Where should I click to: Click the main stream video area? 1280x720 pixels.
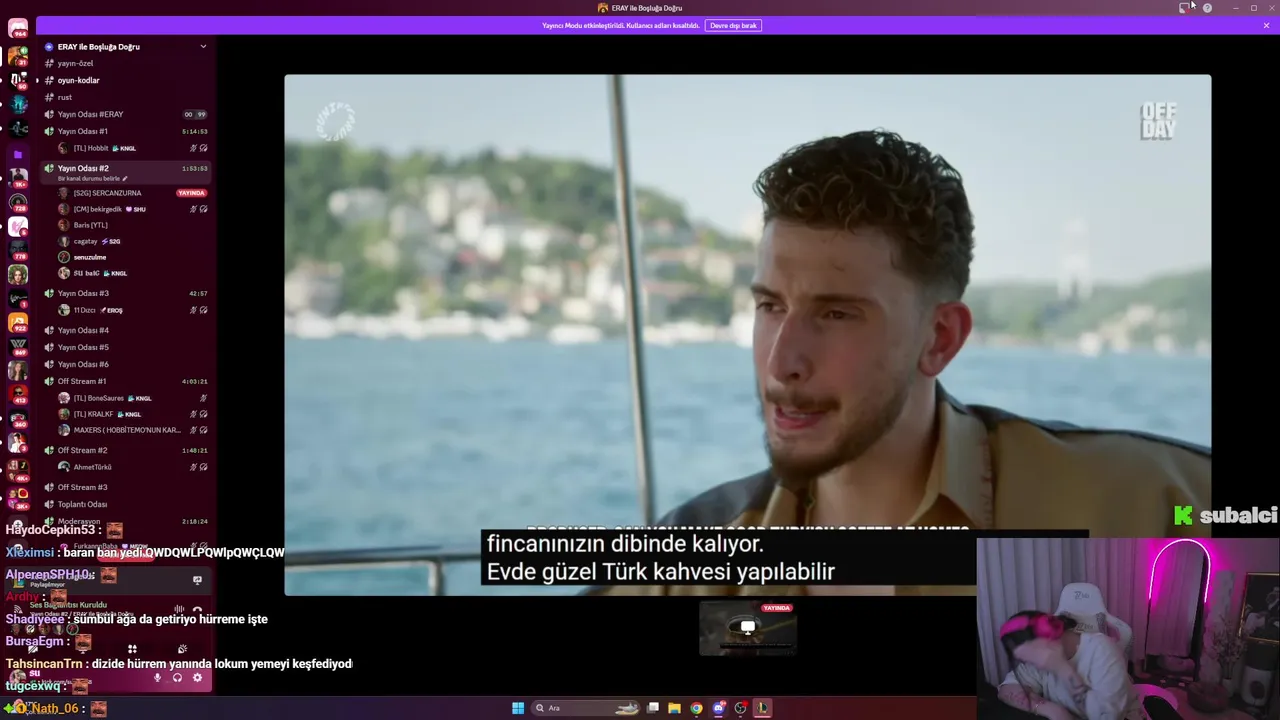tap(747, 335)
